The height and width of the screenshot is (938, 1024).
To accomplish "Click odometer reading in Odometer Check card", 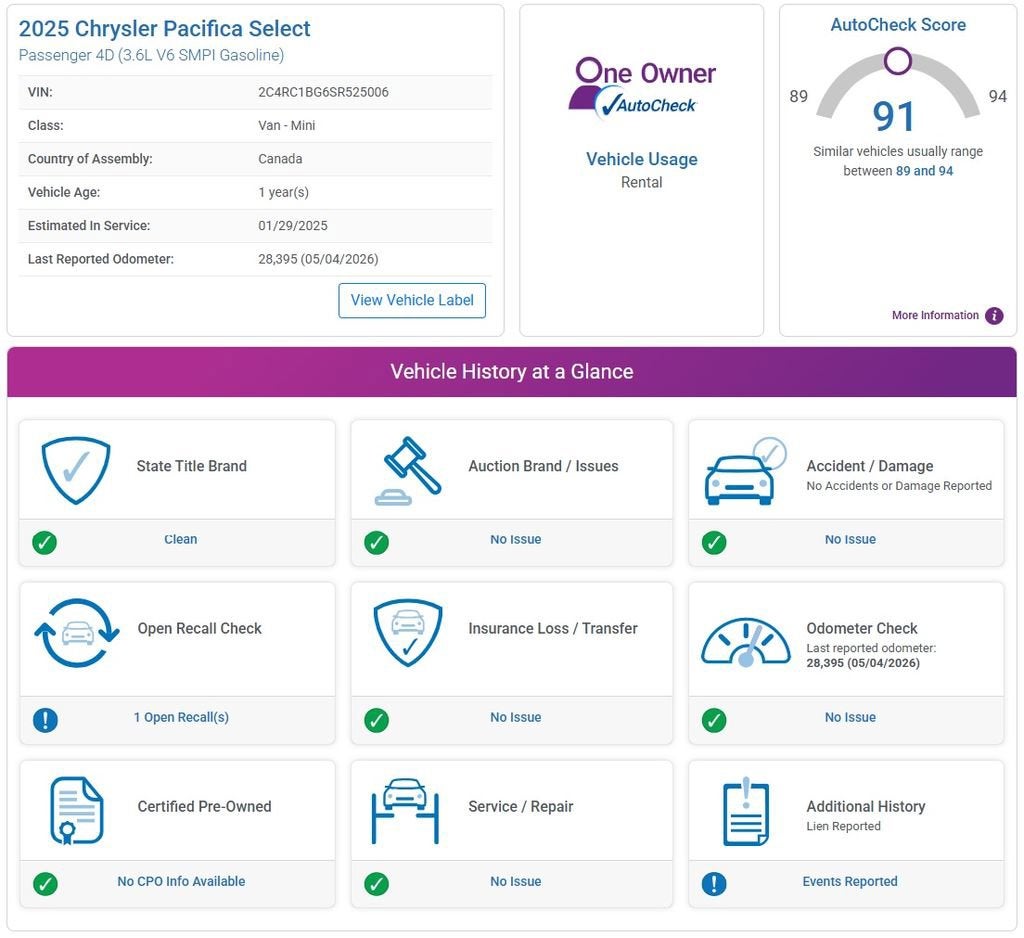I will 863,663.
